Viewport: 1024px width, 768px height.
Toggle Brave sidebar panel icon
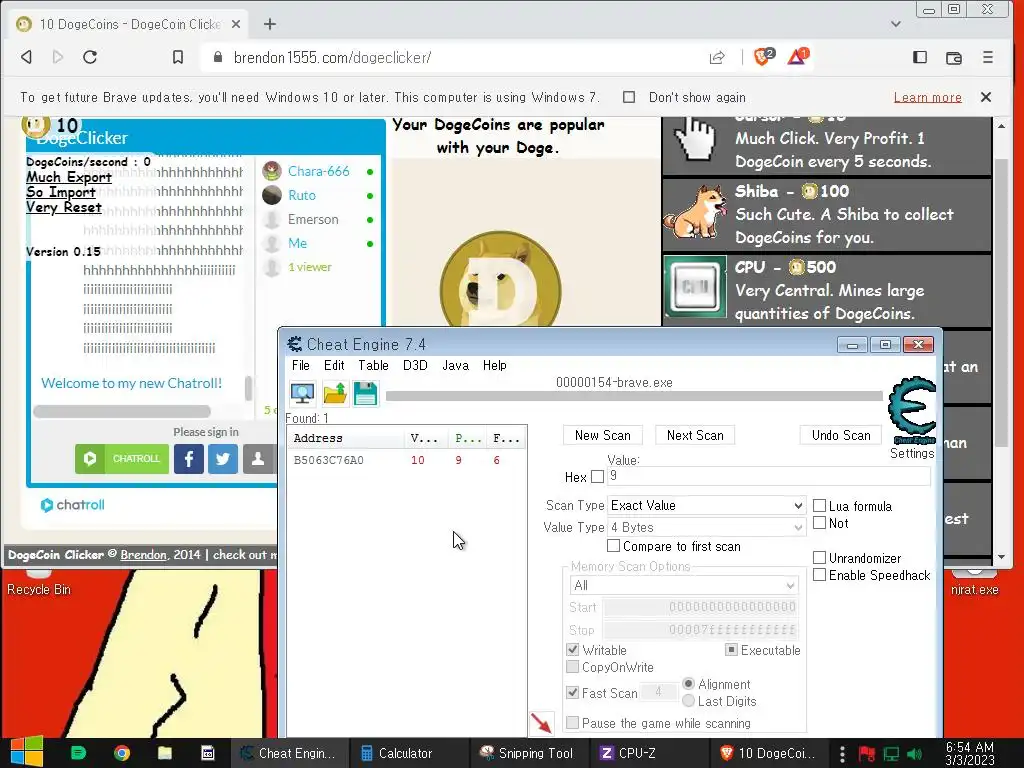tap(920, 57)
